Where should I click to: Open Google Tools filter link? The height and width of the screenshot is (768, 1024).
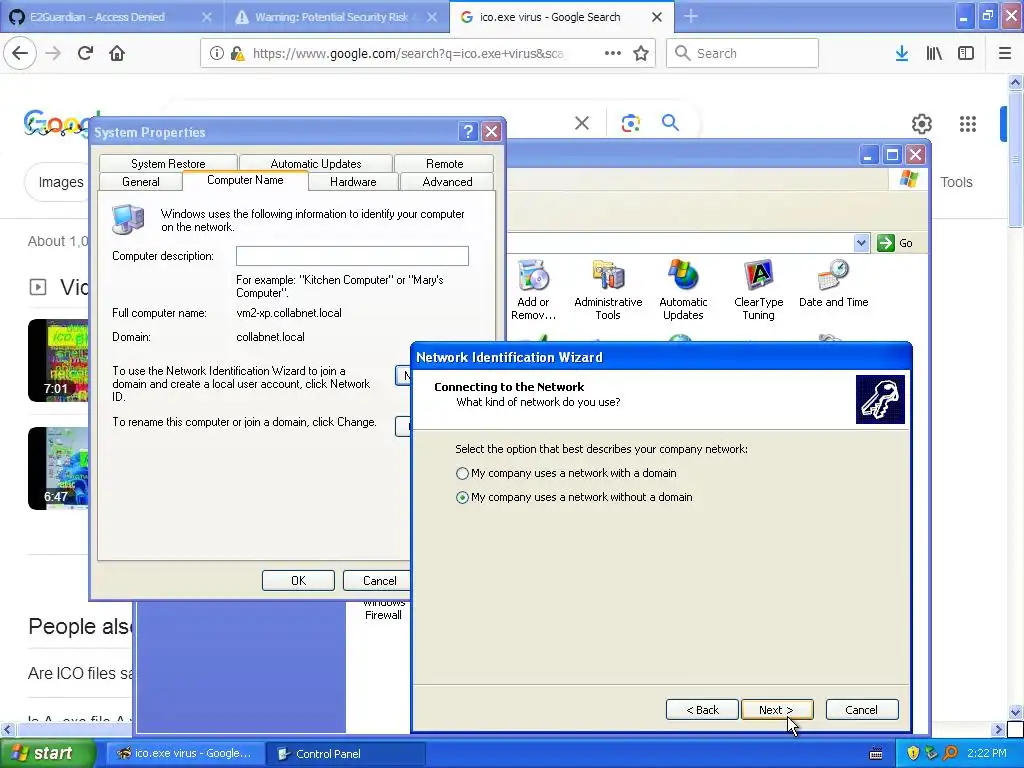[x=956, y=182]
